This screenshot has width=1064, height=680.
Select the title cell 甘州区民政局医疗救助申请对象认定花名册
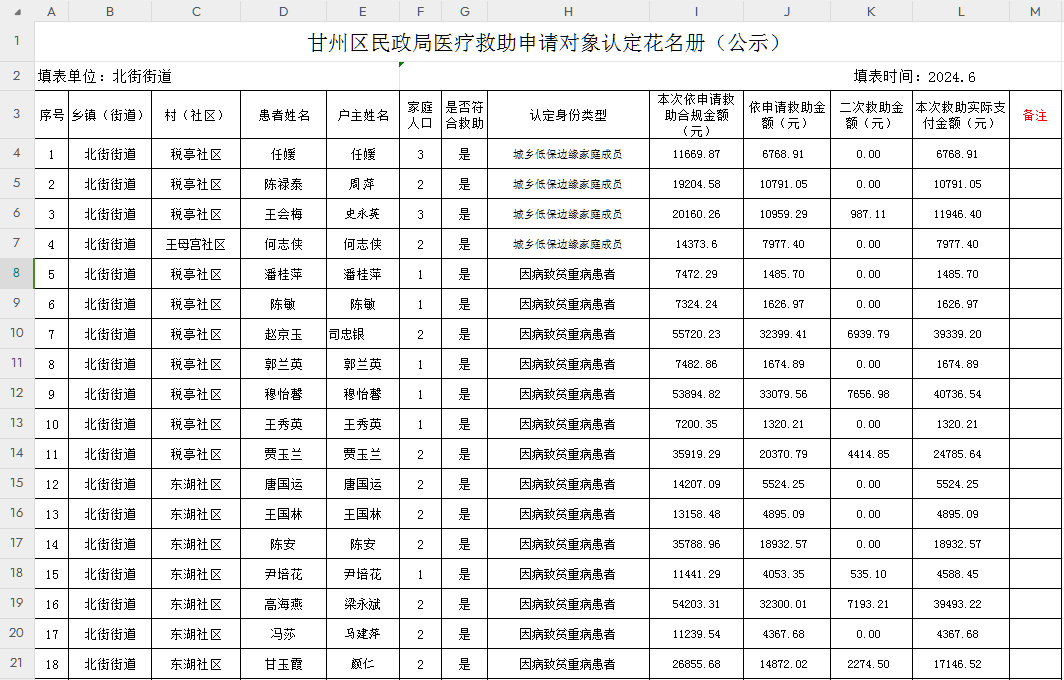[x=546, y=43]
